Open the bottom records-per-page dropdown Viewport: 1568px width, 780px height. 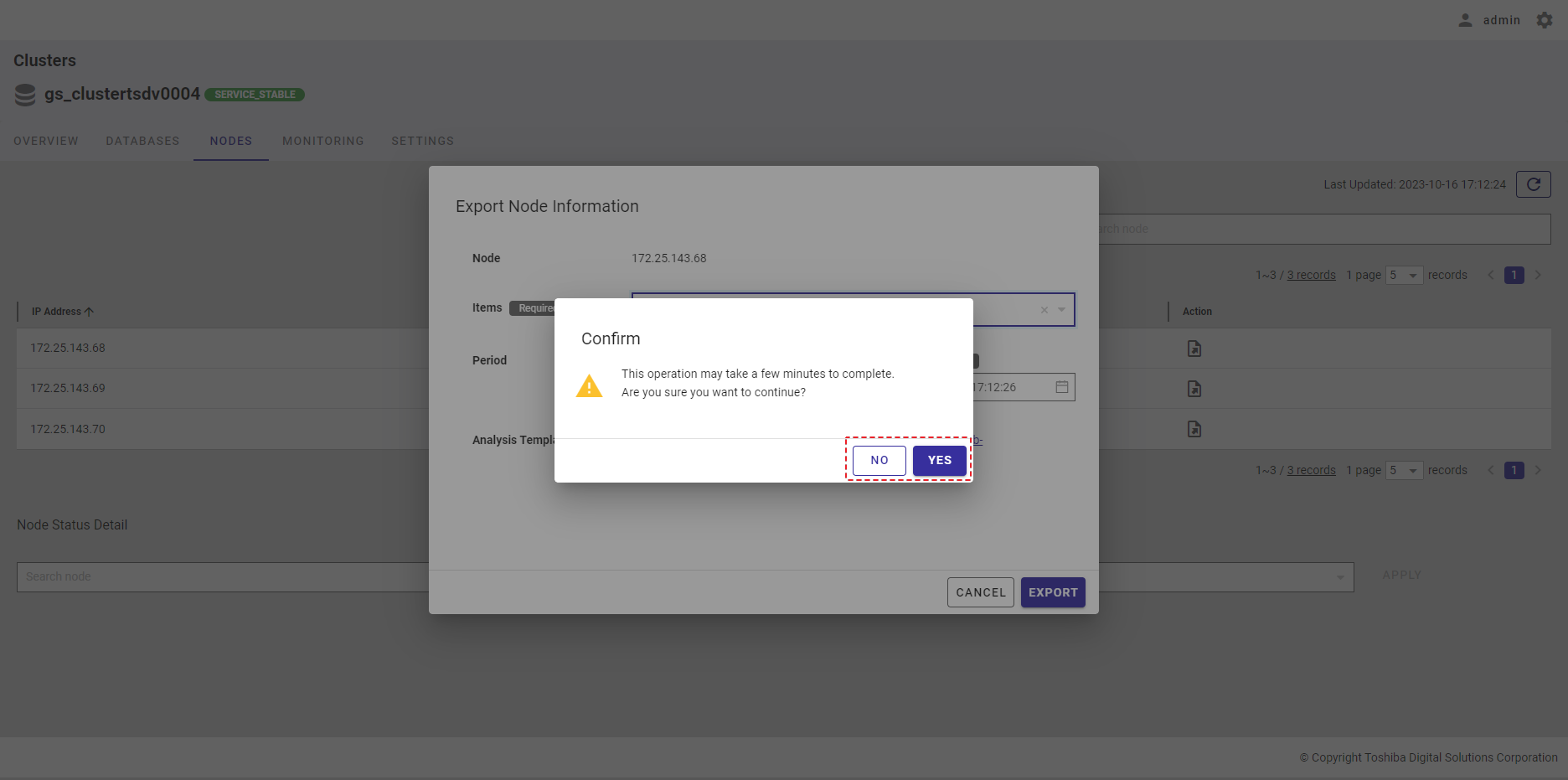(x=1405, y=470)
